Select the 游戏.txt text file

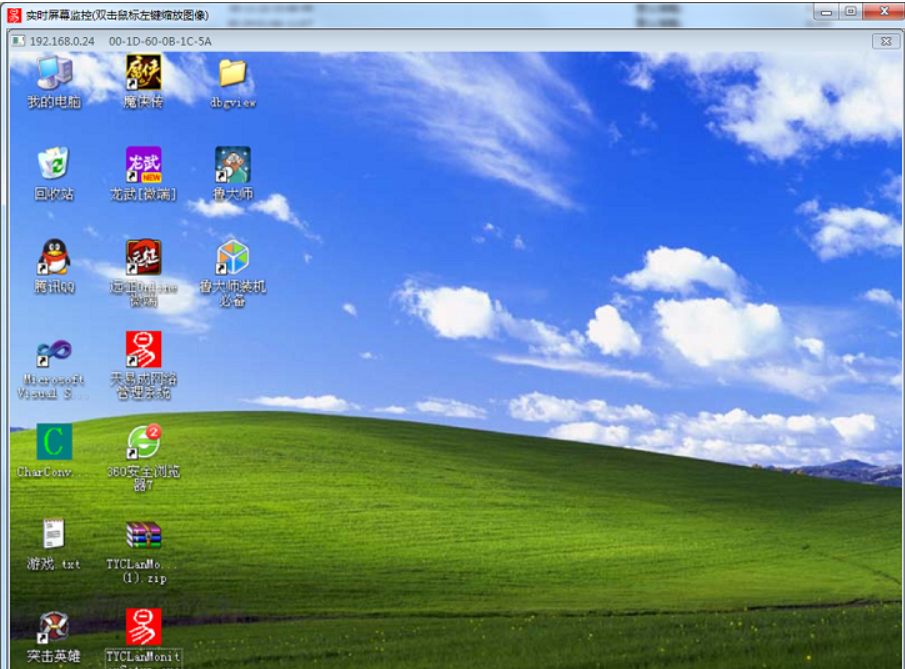coord(54,543)
